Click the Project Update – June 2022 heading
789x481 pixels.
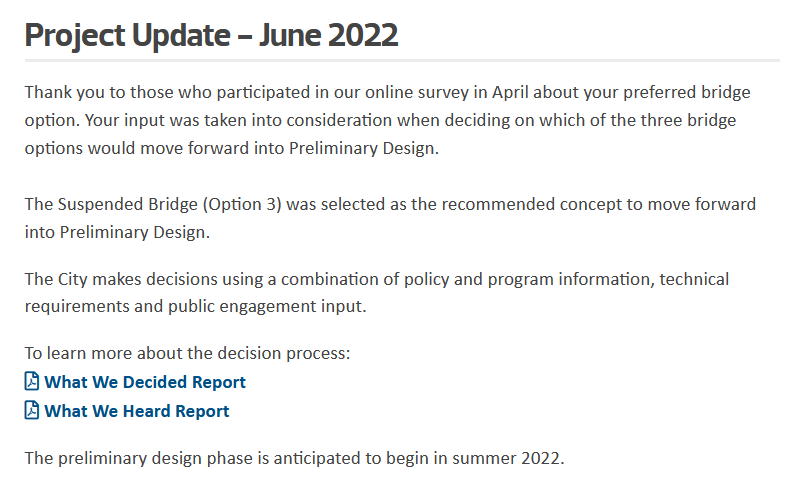pos(211,35)
